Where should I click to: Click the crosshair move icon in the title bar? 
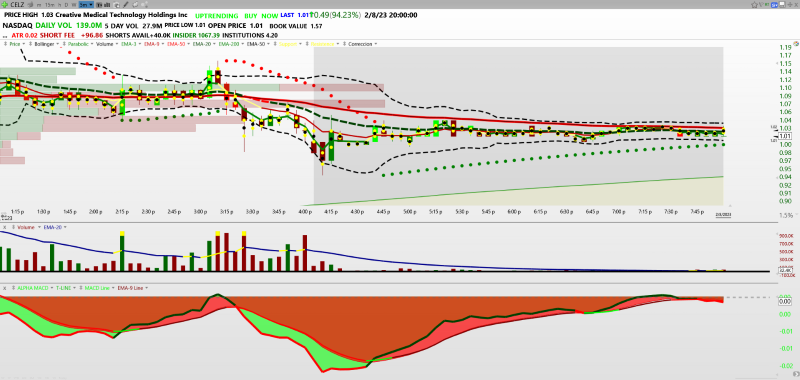click(x=790, y=5)
